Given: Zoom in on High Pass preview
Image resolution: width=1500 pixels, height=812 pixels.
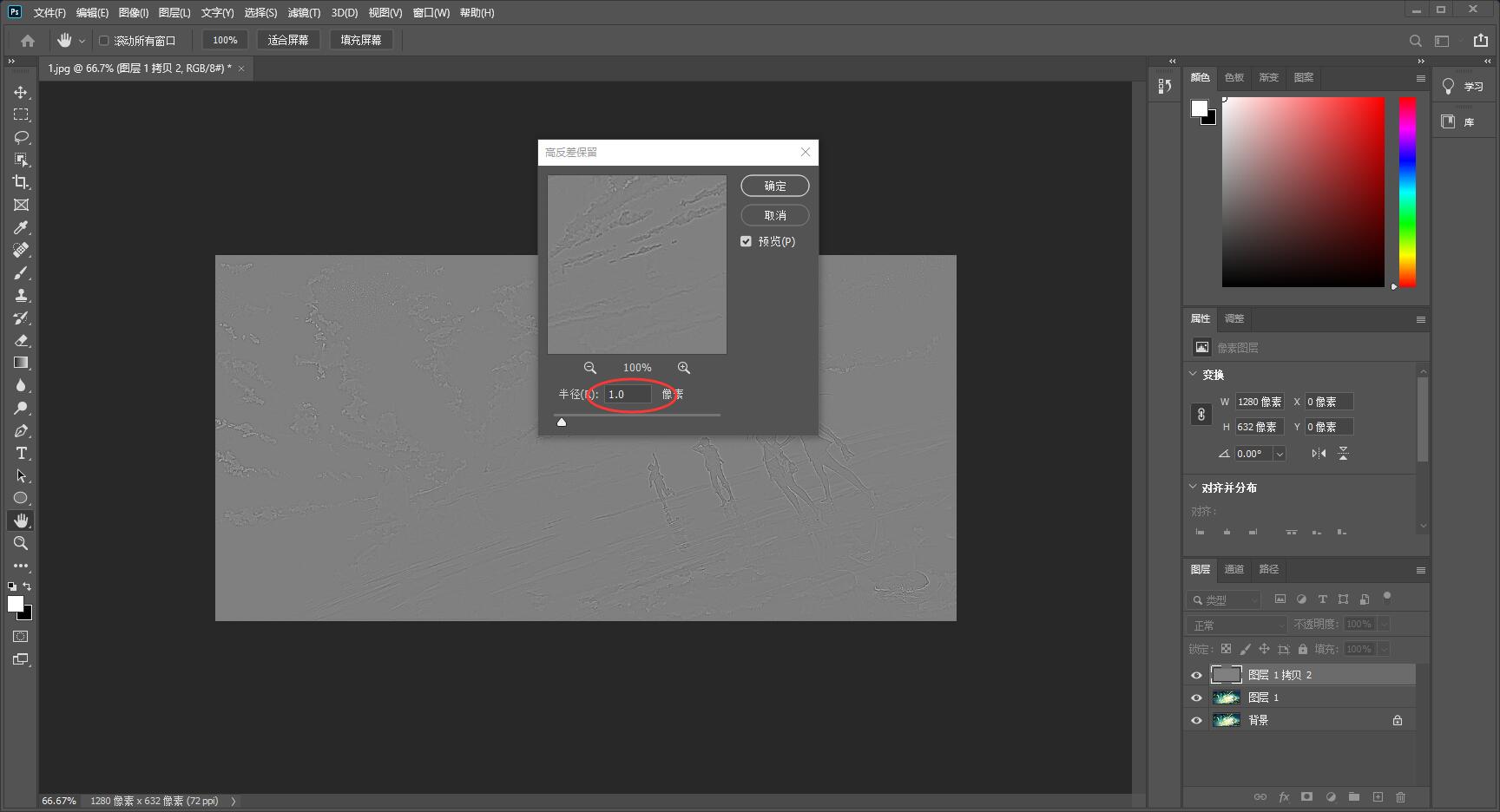Looking at the screenshot, I should (684, 368).
